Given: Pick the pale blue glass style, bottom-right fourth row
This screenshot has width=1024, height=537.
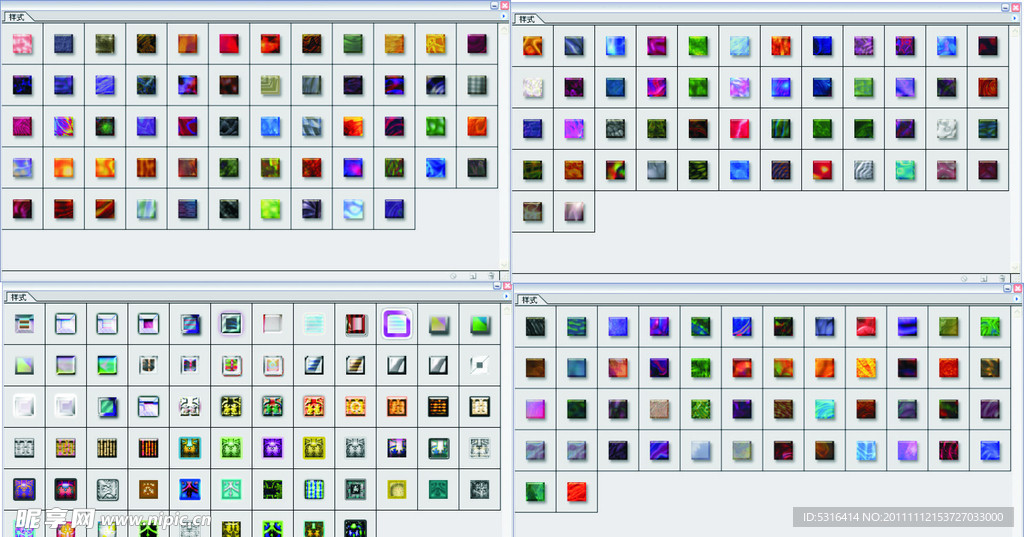Looking at the screenshot, I should coord(700,450).
